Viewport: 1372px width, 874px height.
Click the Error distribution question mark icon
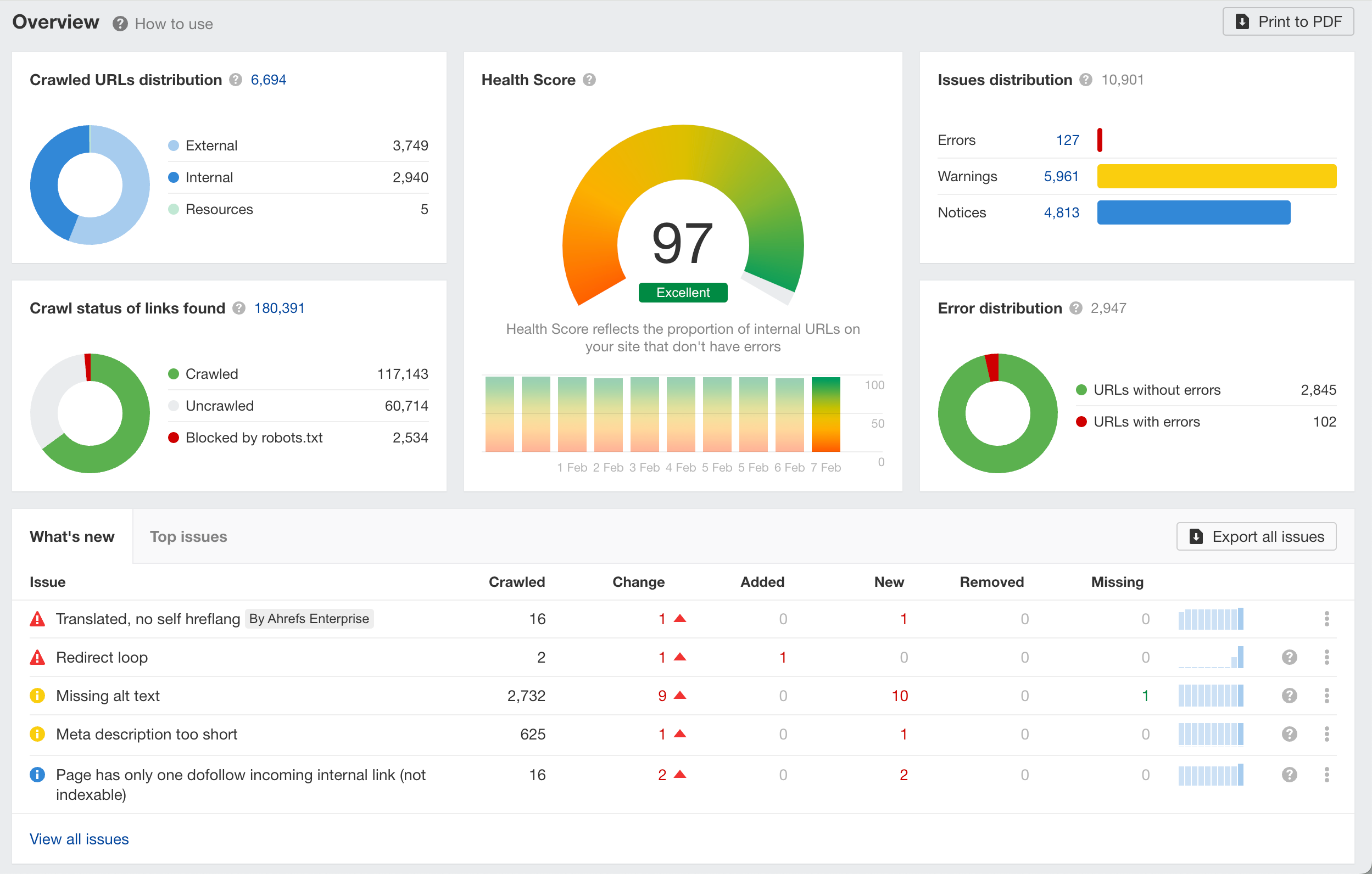tap(1077, 308)
